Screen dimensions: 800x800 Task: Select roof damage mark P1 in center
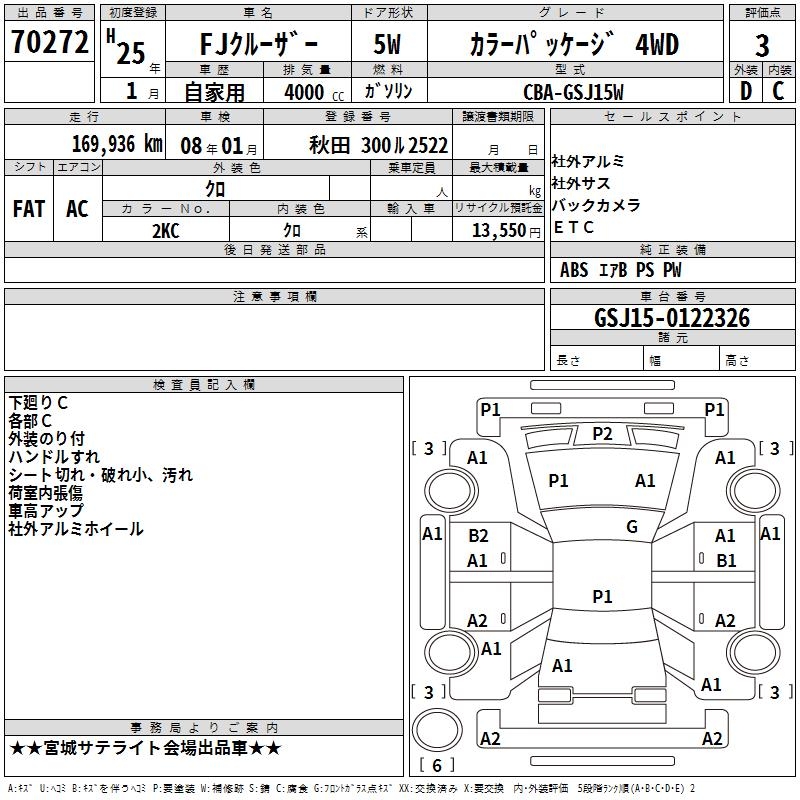[603, 596]
